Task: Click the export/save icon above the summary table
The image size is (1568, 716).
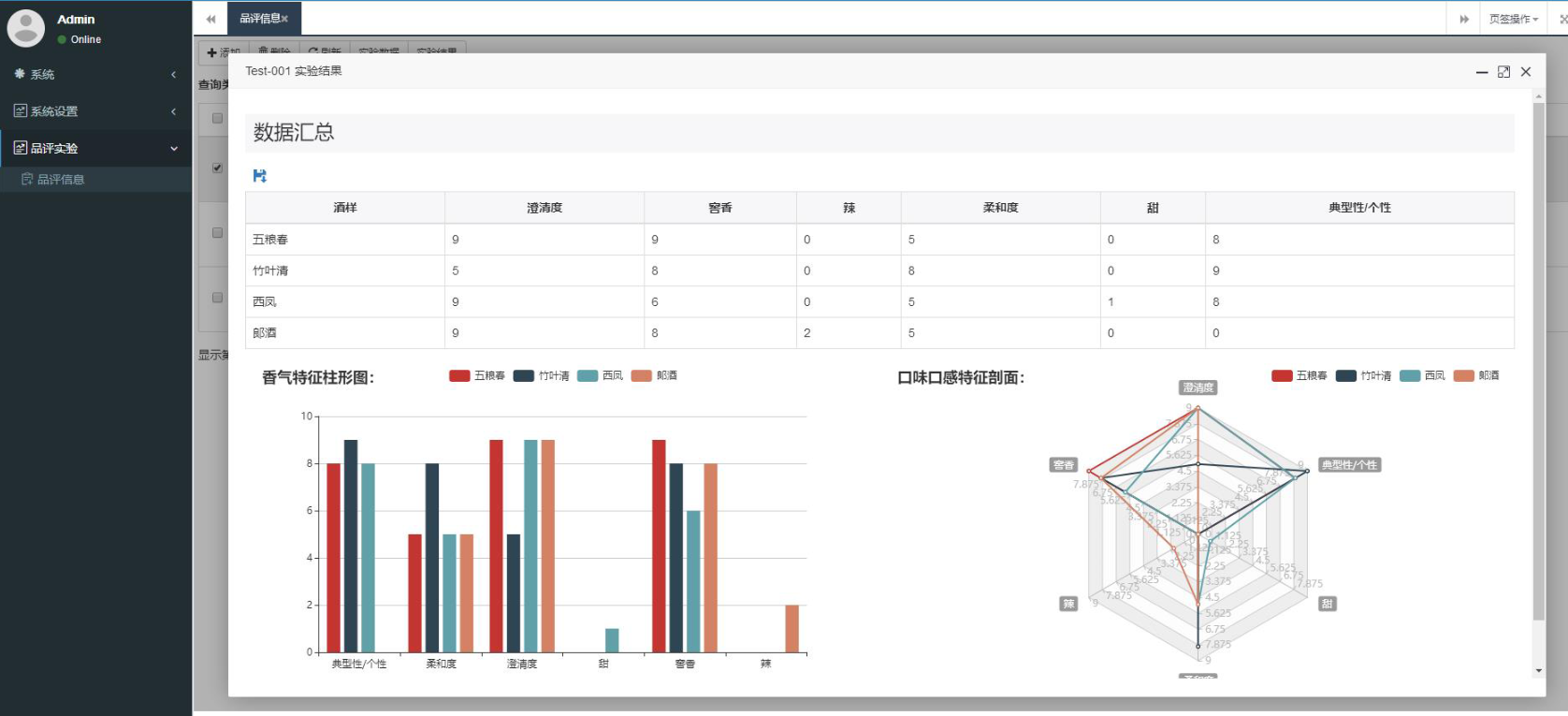Action: [260, 176]
